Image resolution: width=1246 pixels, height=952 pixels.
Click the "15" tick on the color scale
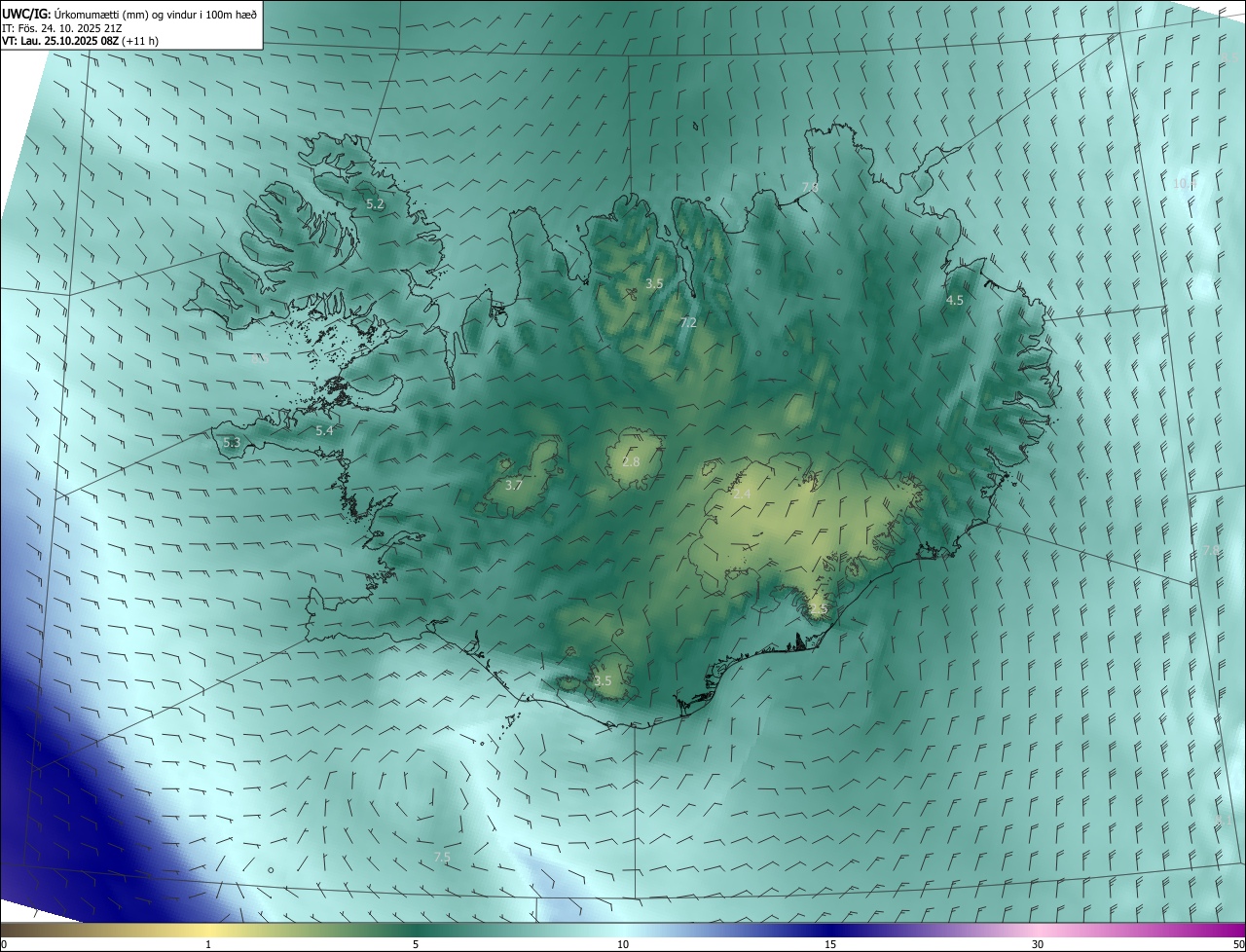(x=830, y=944)
